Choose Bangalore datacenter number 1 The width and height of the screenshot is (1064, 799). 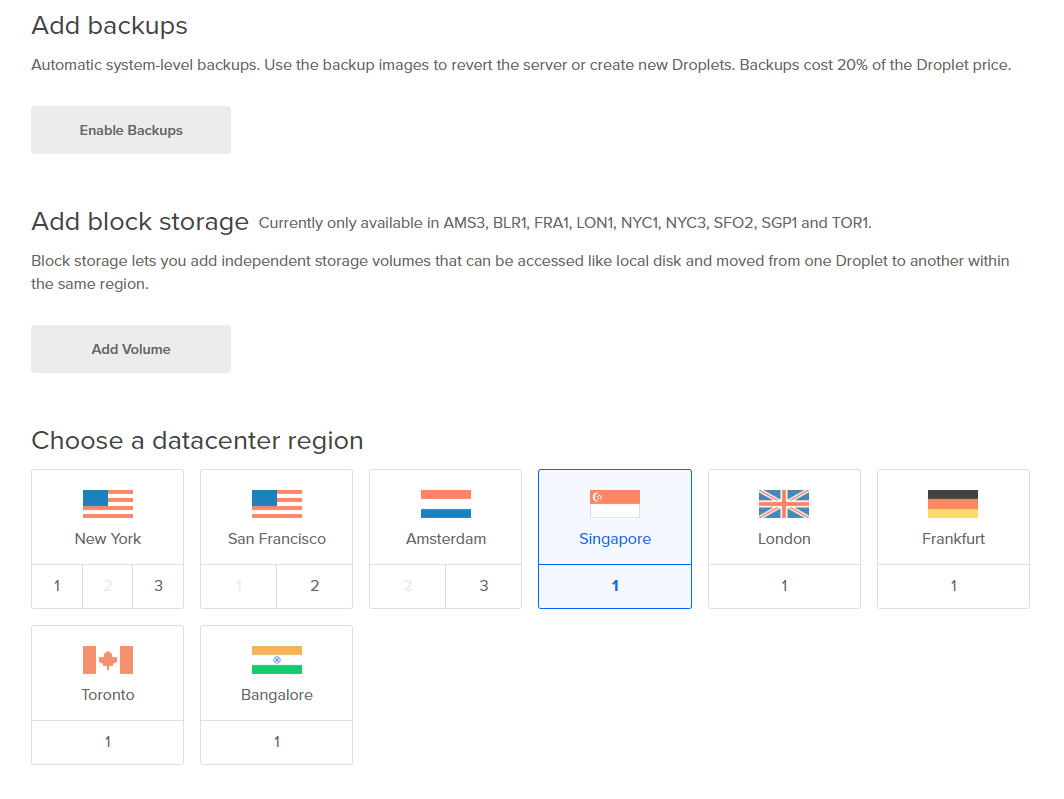point(276,742)
